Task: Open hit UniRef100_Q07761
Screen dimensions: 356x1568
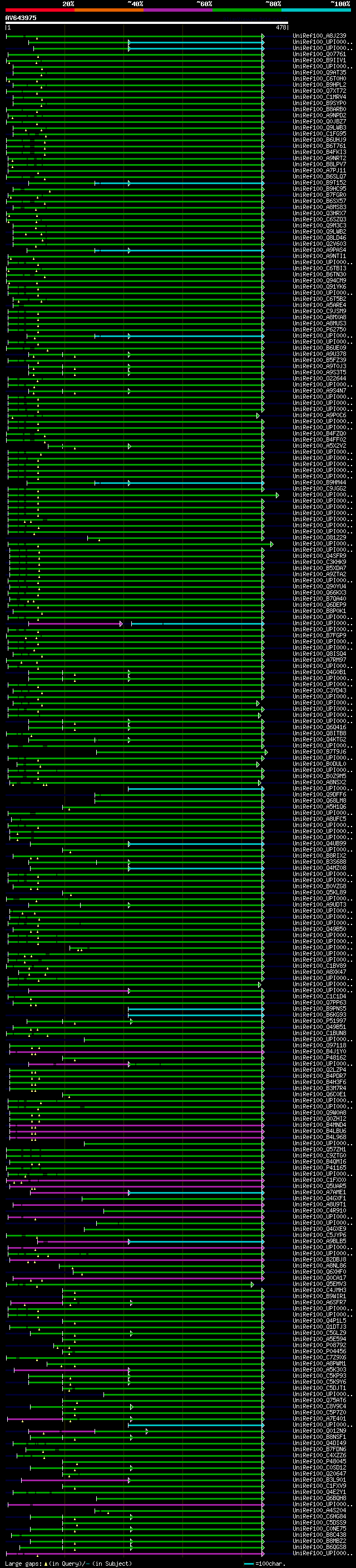Action: pos(319,54)
